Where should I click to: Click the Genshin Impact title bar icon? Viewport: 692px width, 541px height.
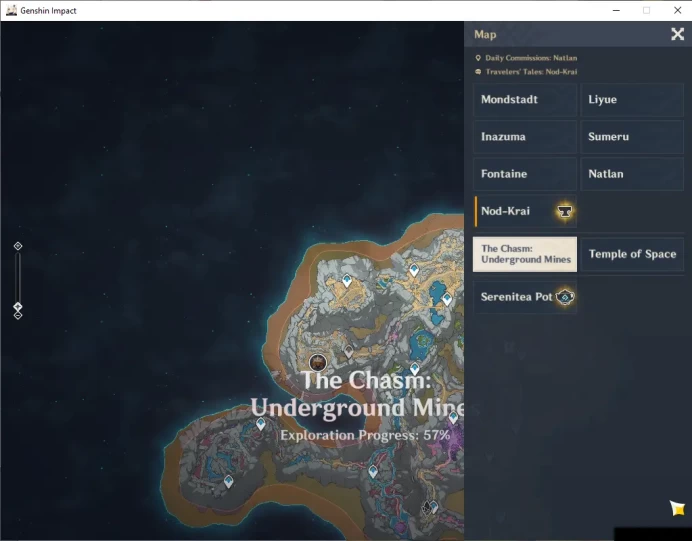(11, 10)
